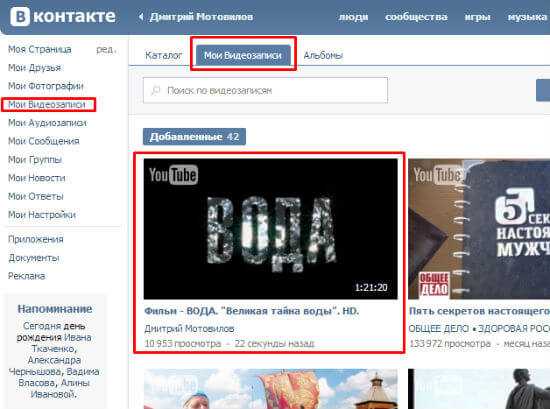Play the ВОДА video thumbnail
Image resolution: width=550 pixels, height=409 pixels.
click(270, 229)
